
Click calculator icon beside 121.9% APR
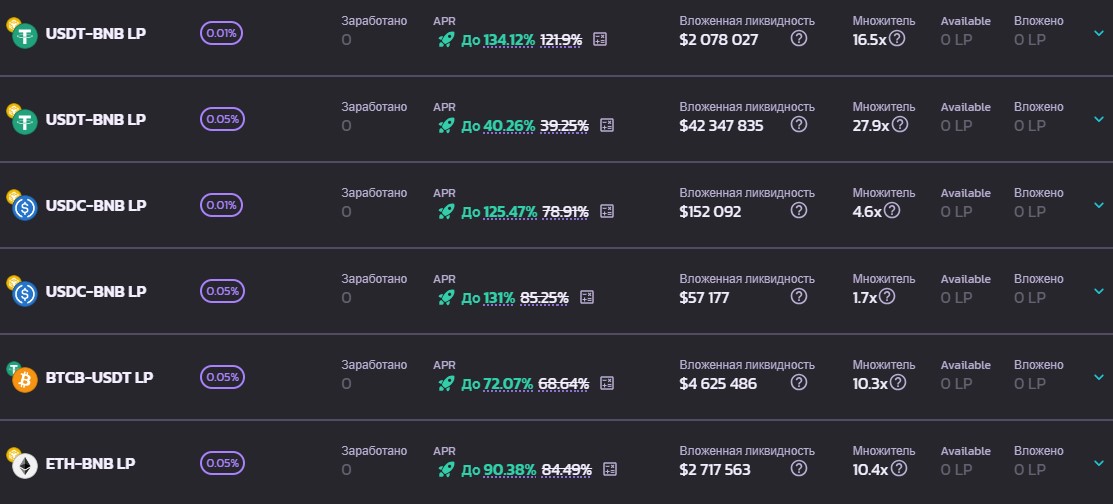[x=600, y=39]
